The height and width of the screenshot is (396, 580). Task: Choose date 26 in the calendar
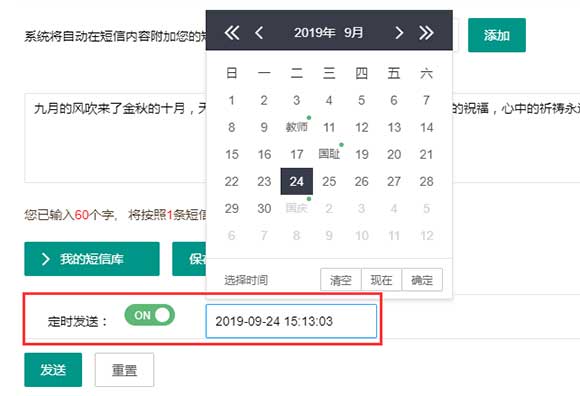361,181
